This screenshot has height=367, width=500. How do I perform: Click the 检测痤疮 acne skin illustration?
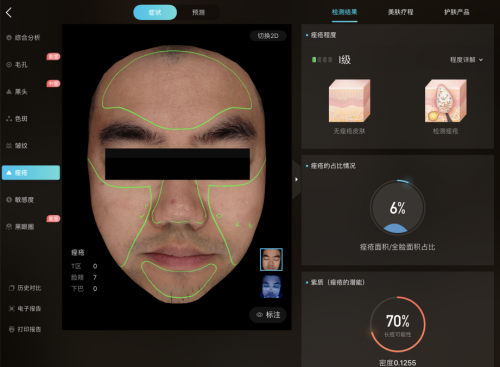click(x=446, y=101)
